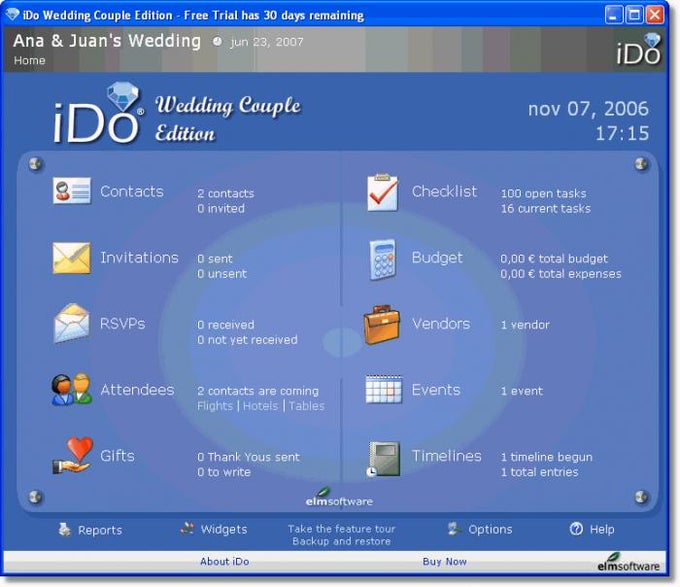This screenshot has width=680, height=587.
Task: Open the Budget calculator icon
Action: click(x=382, y=259)
